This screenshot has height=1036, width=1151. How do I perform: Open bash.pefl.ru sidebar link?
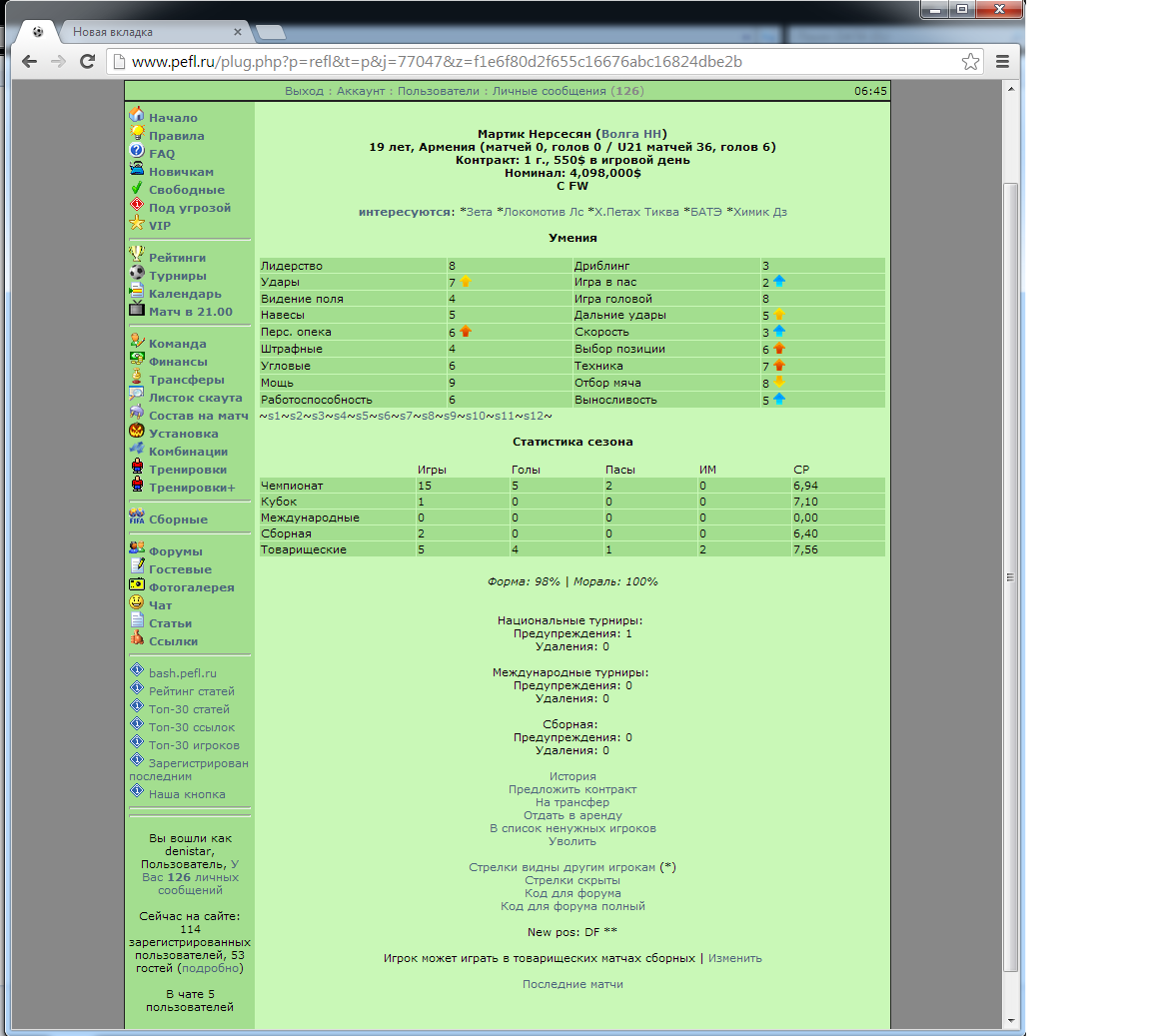pos(183,673)
